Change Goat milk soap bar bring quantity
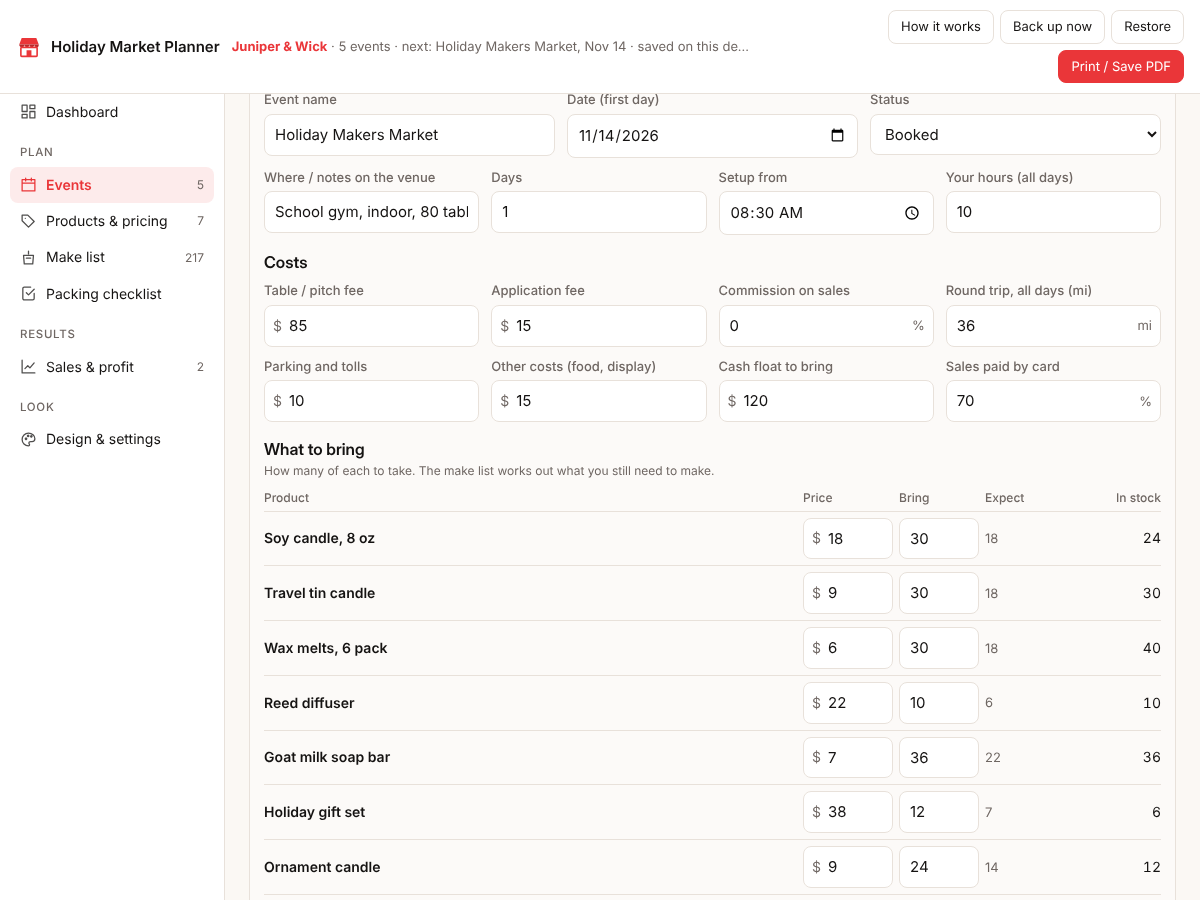 click(x=939, y=757)
